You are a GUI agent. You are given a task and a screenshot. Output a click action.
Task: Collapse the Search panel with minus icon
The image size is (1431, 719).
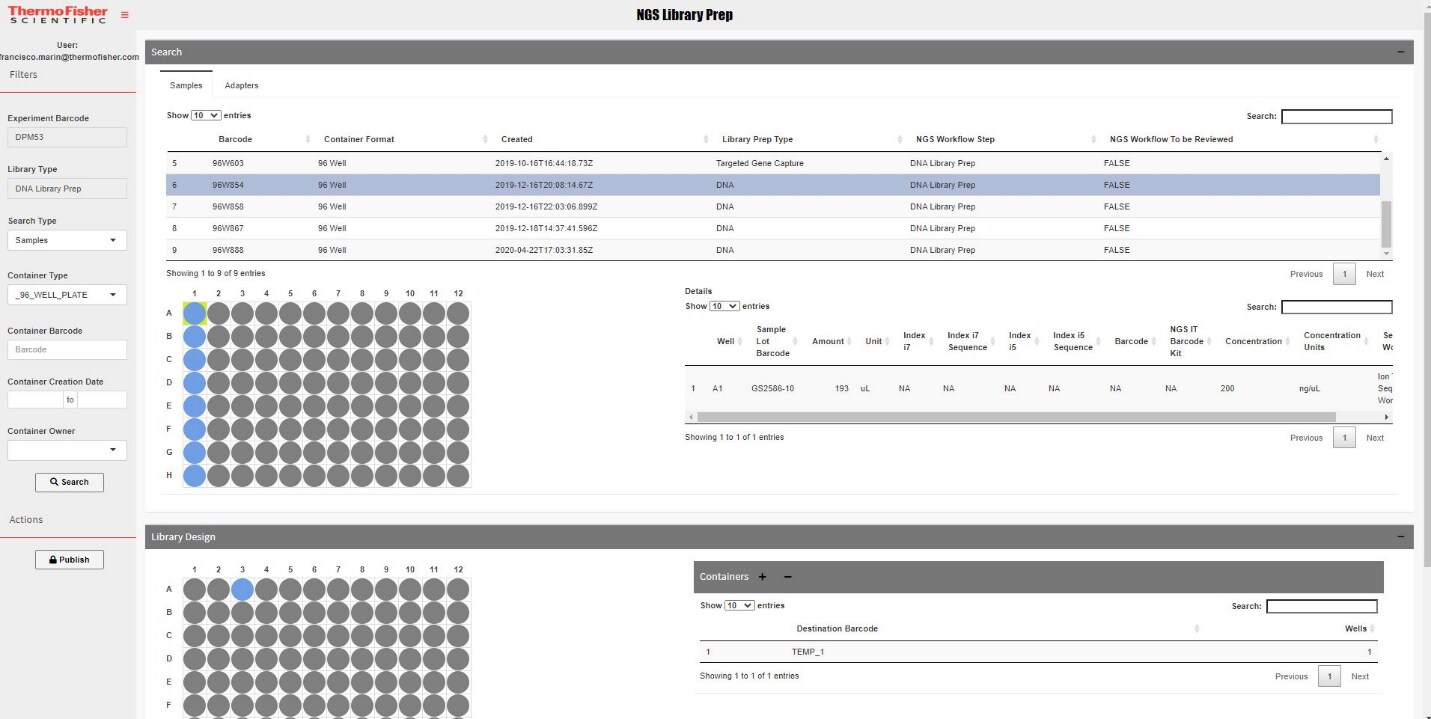(1400, 52)
